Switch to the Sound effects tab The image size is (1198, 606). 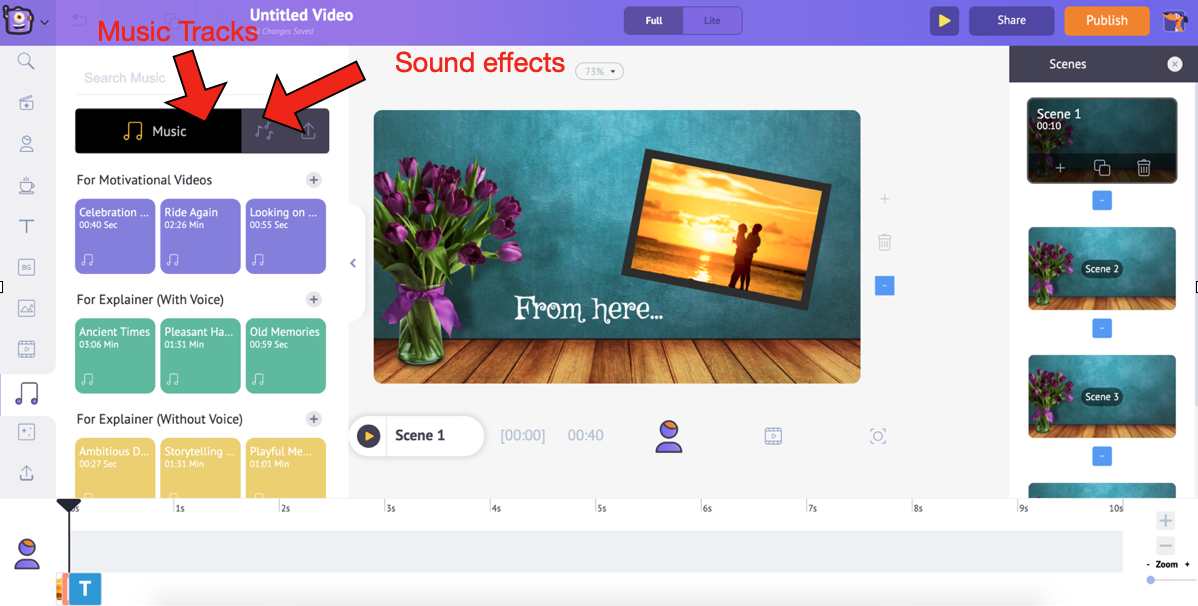[x=264, y=131]
